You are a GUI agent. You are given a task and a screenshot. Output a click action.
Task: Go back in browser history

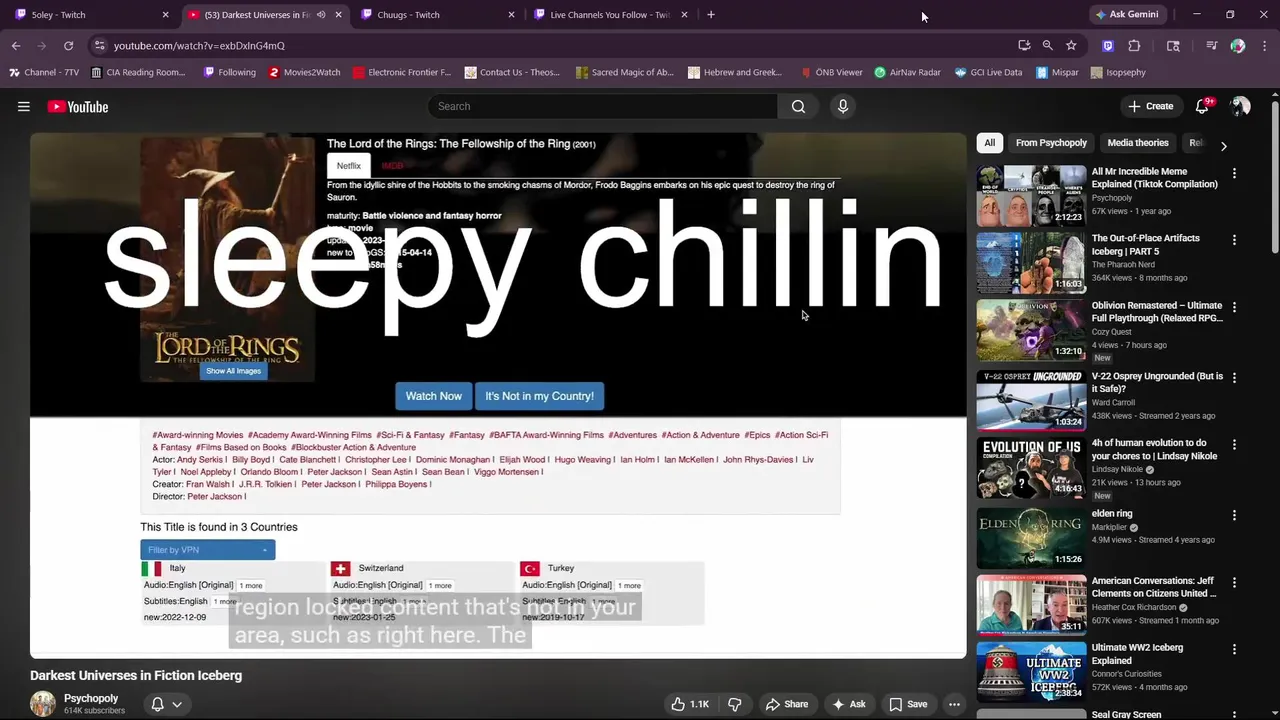16,45
